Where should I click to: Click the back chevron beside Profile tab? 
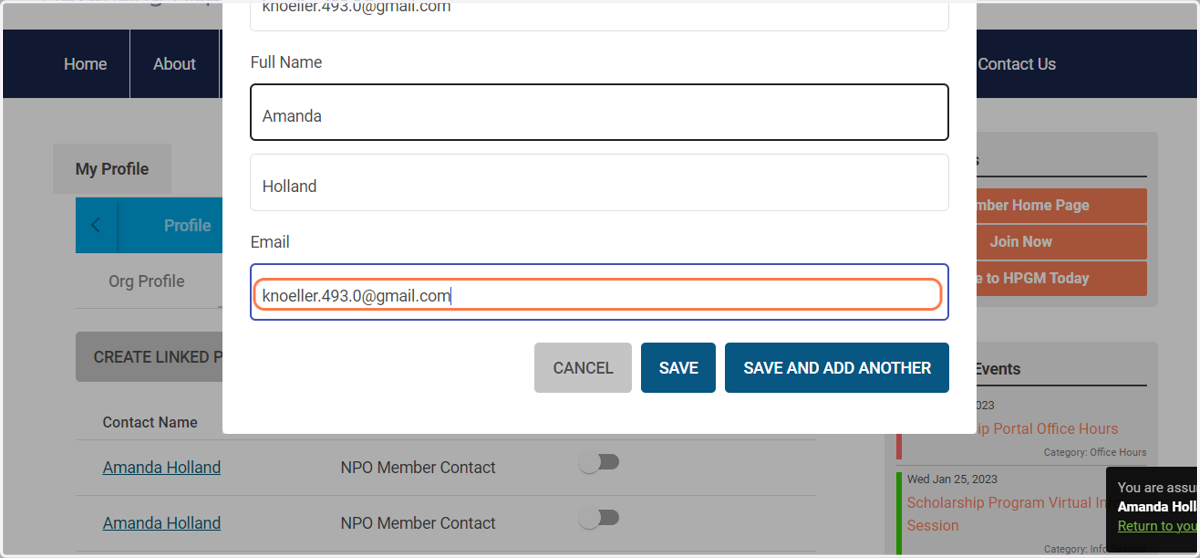96,225
